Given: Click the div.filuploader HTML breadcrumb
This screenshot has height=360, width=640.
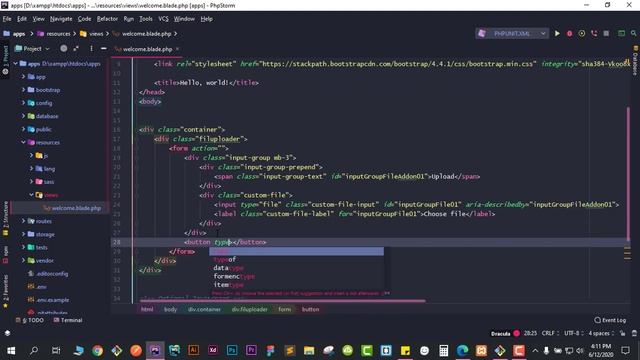Looking at the screenshot, I should pos(249,309).
